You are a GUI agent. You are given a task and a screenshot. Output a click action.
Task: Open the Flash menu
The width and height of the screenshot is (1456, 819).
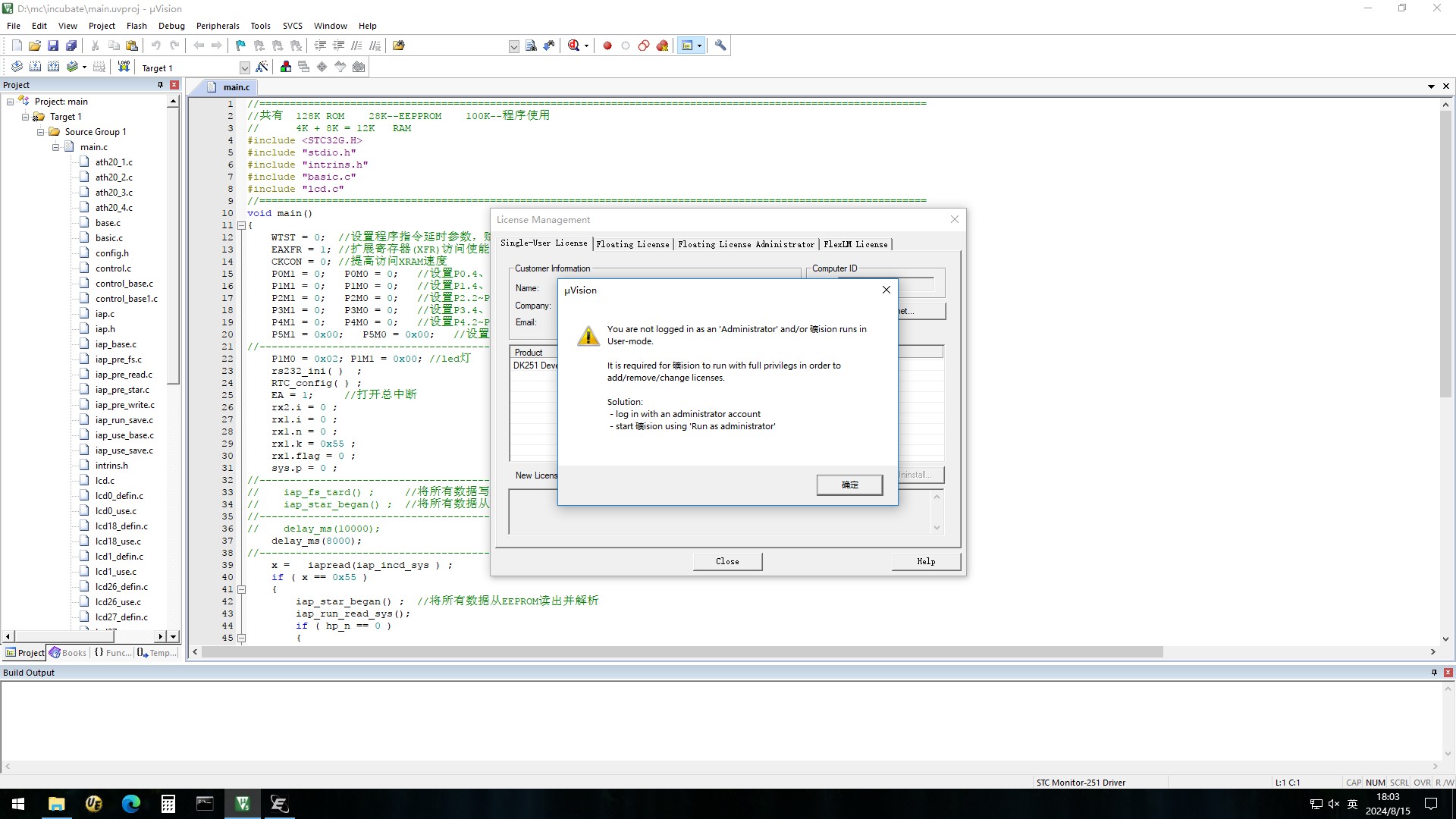click(136, 26)
